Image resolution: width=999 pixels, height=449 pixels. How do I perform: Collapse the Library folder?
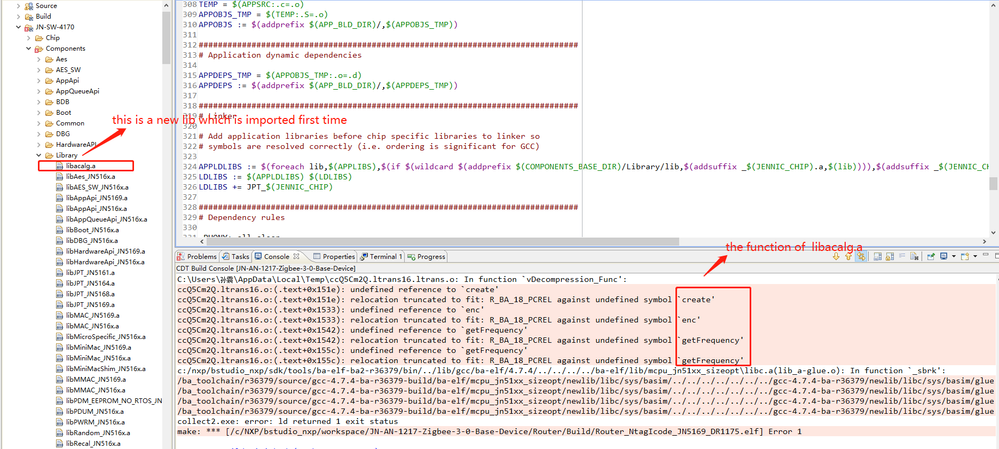pyautogui.click(x=38, y=155)
